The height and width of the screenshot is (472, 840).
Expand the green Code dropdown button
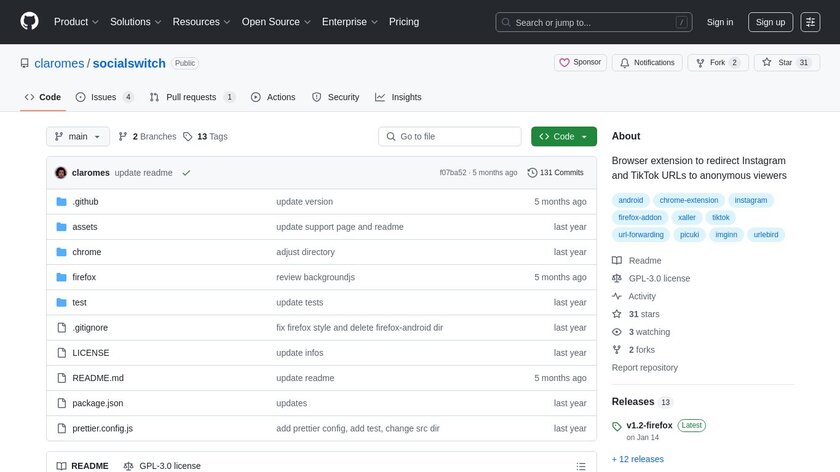click(564, 136)
